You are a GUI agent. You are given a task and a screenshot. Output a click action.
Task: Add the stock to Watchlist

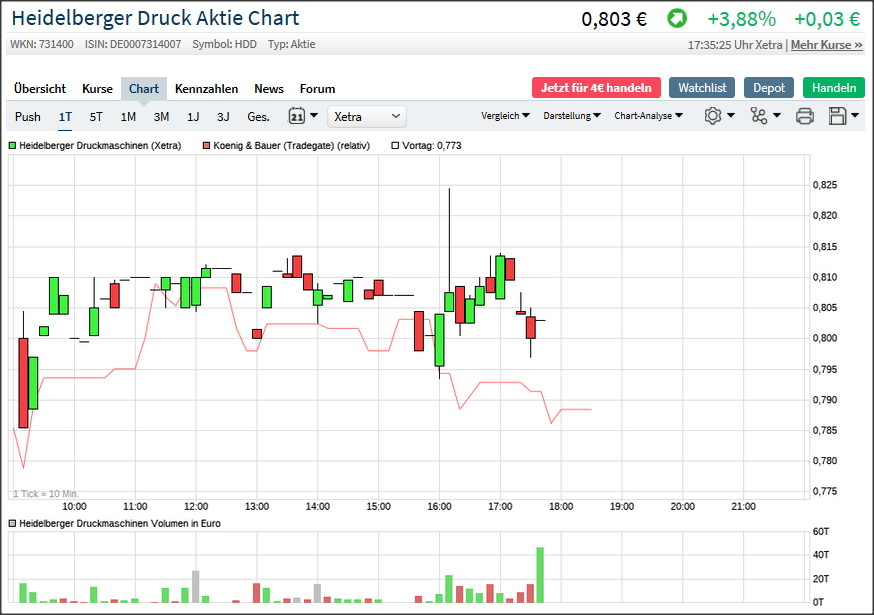702,88
